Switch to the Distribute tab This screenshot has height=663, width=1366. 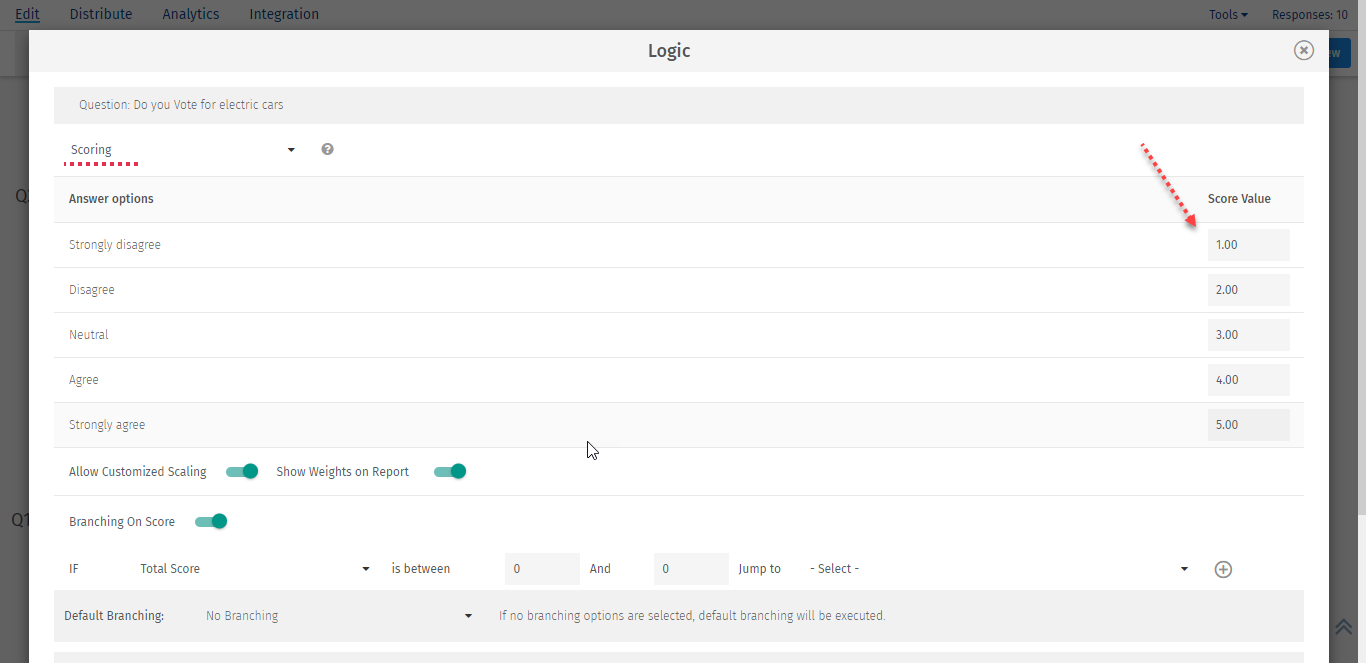pos(100,14)
